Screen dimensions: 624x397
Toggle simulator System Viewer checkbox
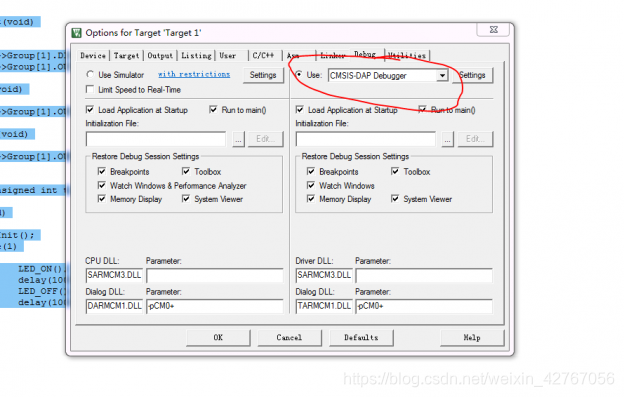[x=186, y=198]
